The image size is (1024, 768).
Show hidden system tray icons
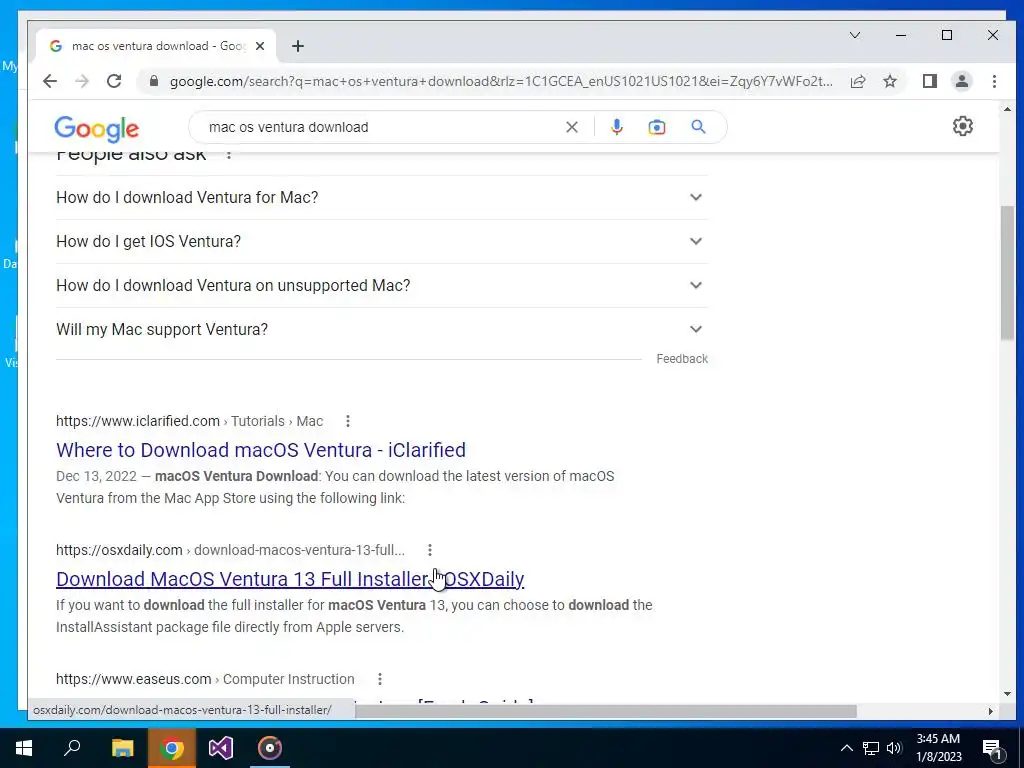click(x=846, y=748)
